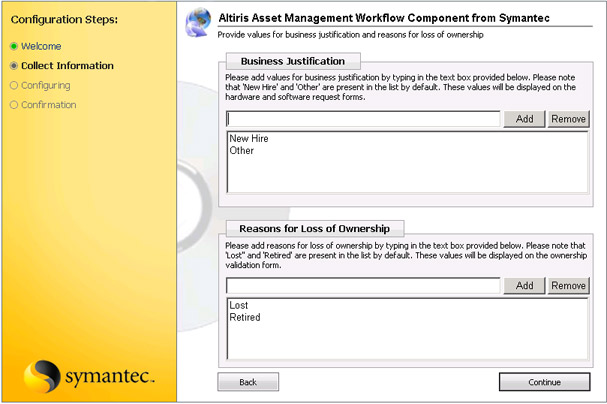607x404 pixels.
Task: Click the Welcome step label
Action: point(41,46)
